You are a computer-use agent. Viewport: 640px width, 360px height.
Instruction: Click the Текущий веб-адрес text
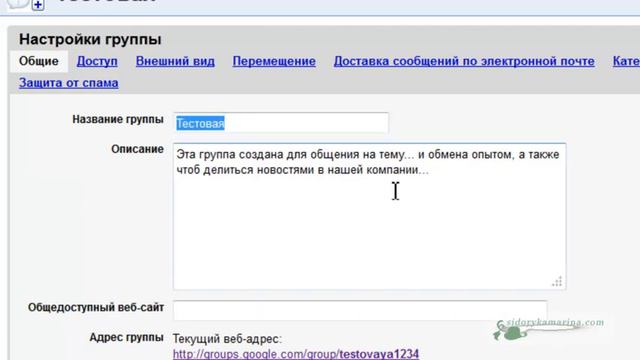pyautogui.click(x=227, y=339)
